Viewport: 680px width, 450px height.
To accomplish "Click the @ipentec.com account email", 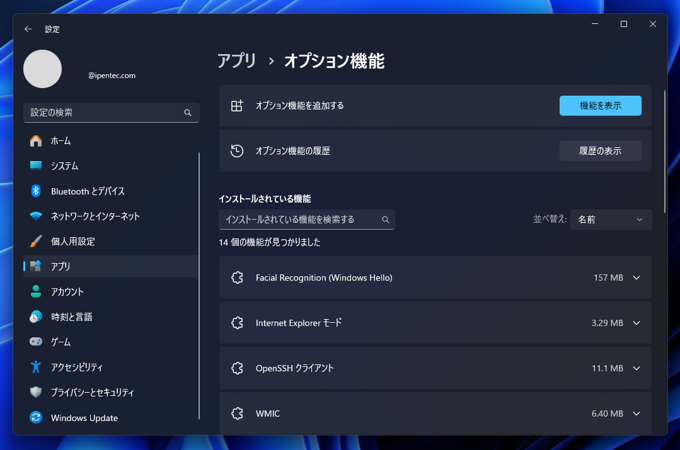I will tap(112, 75).
